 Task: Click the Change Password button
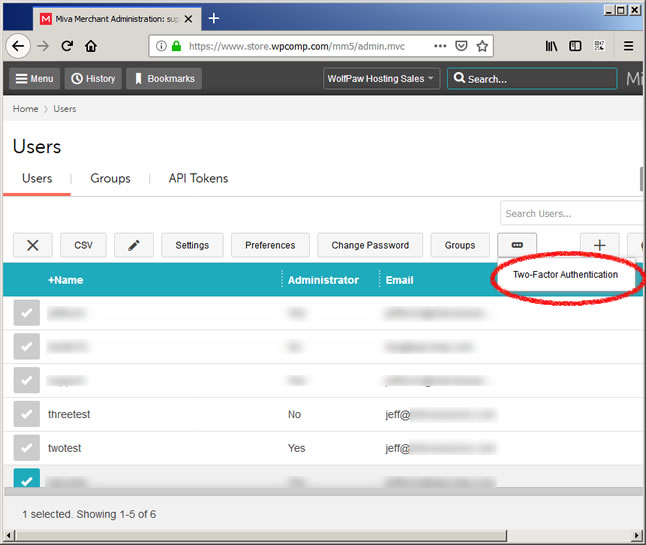tap(370, 245)
